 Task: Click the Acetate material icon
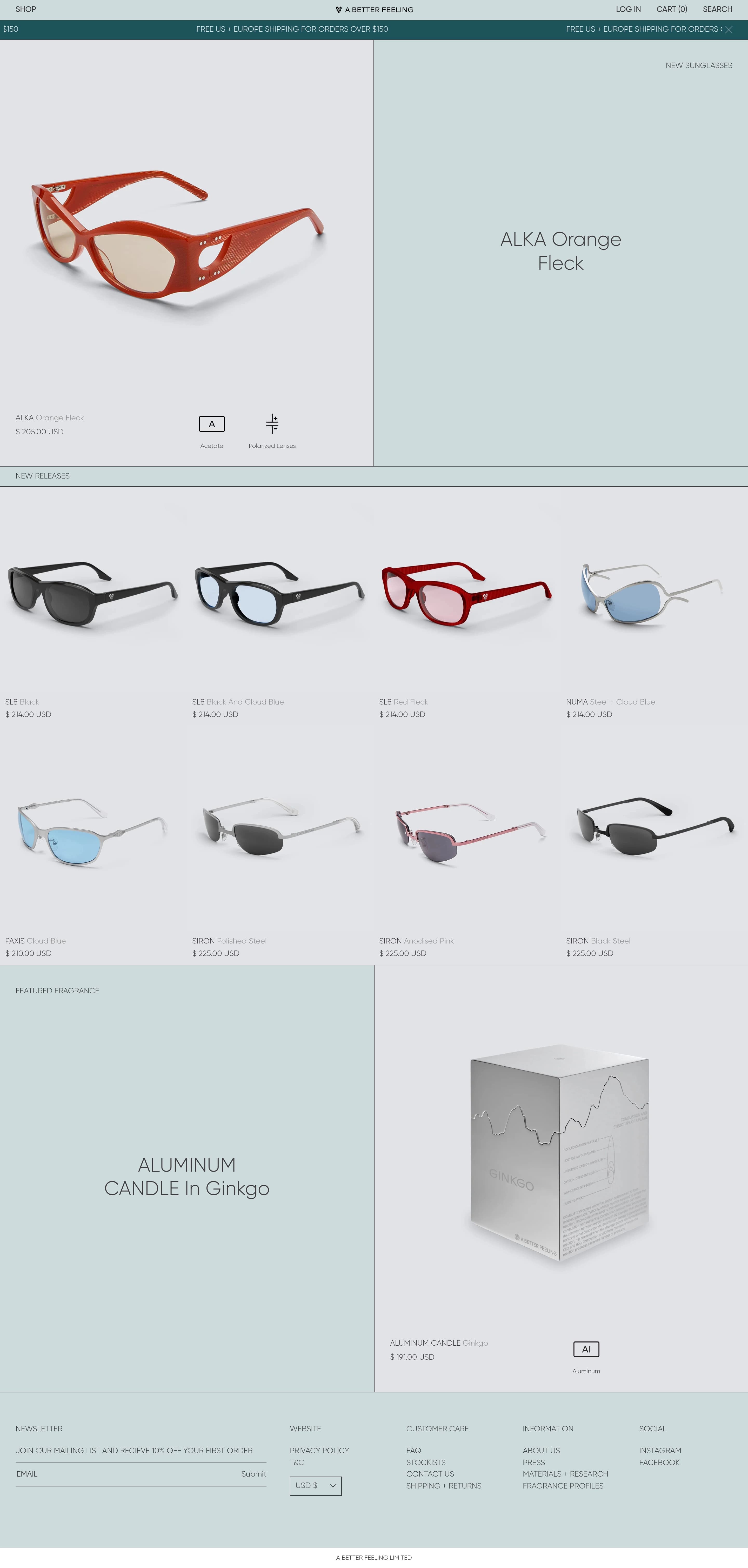212,424
